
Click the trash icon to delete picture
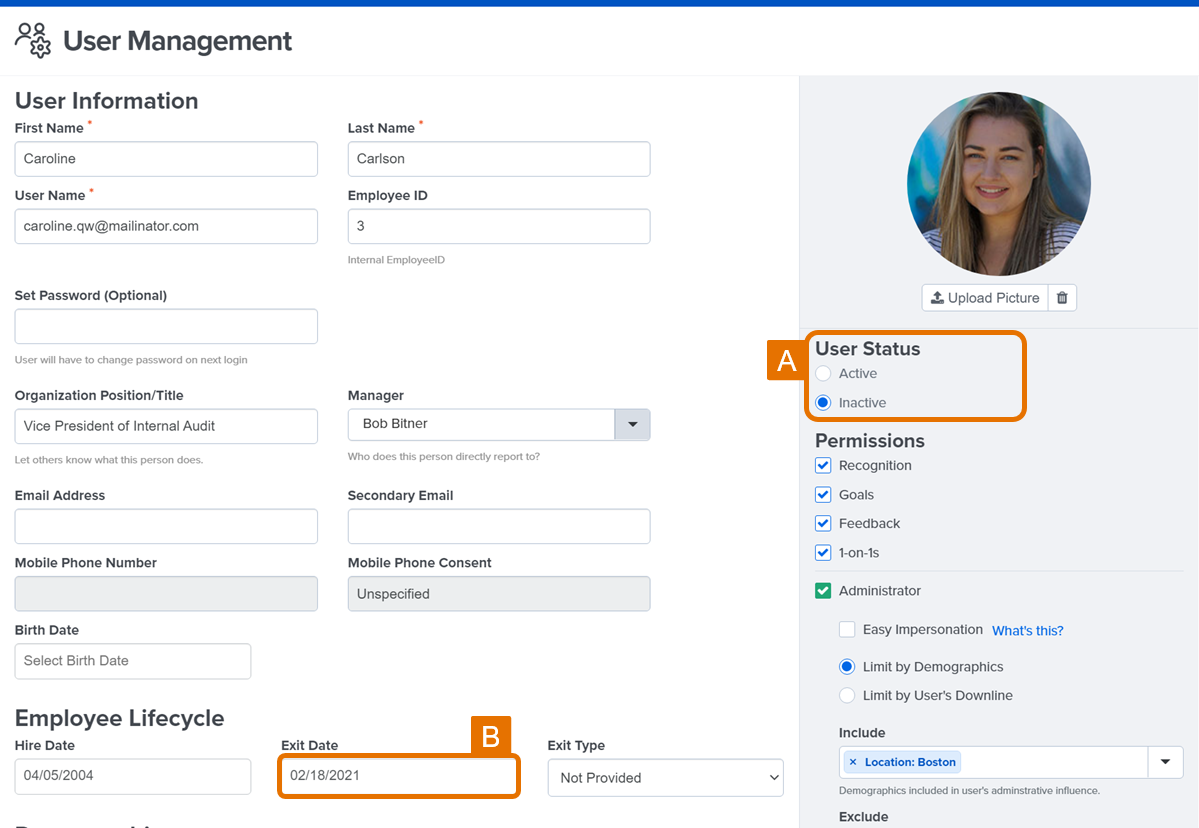click(1062, 298)
